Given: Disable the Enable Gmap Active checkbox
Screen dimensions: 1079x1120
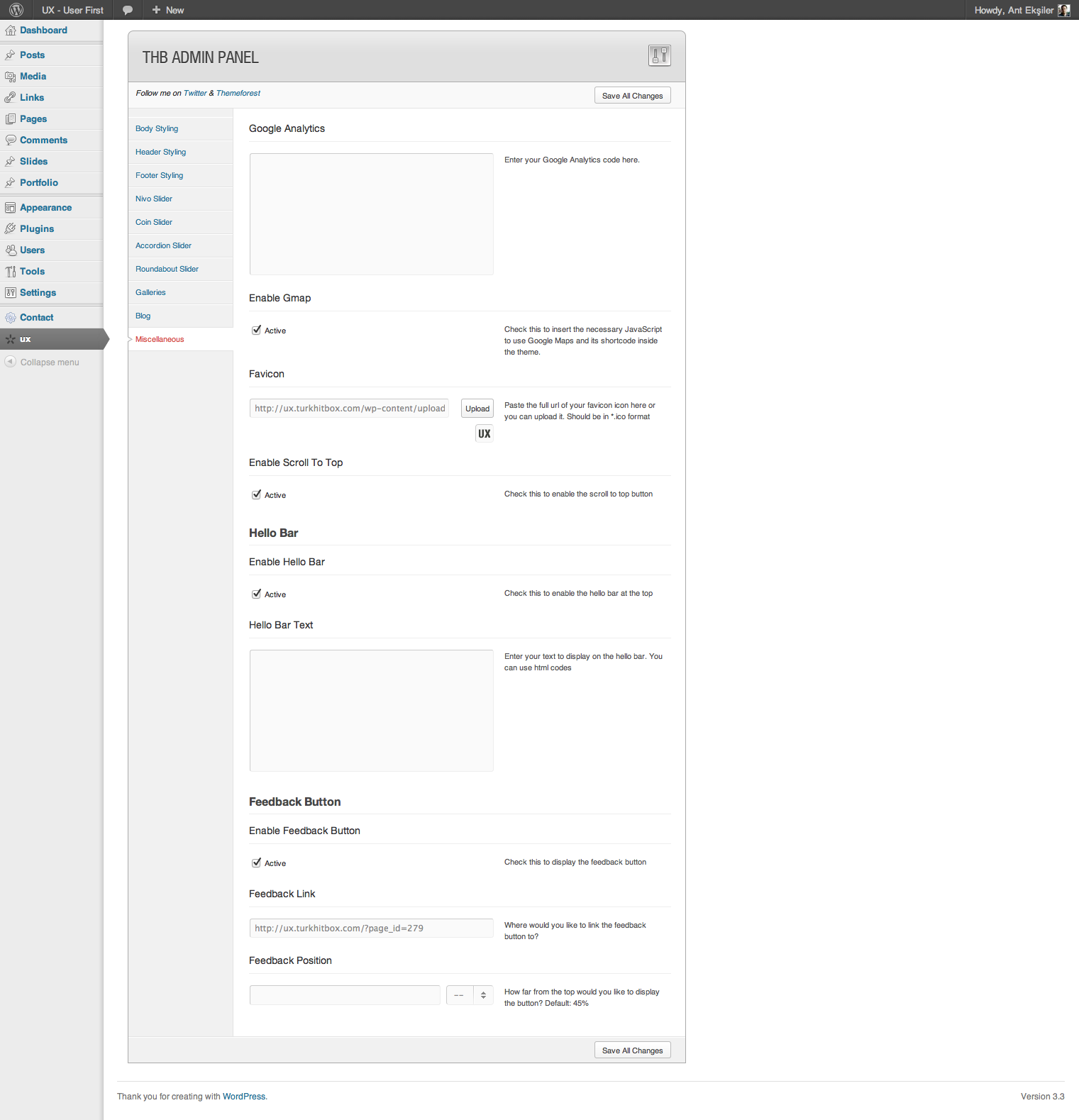Looking at the screenshot, I should pos(257,330).
